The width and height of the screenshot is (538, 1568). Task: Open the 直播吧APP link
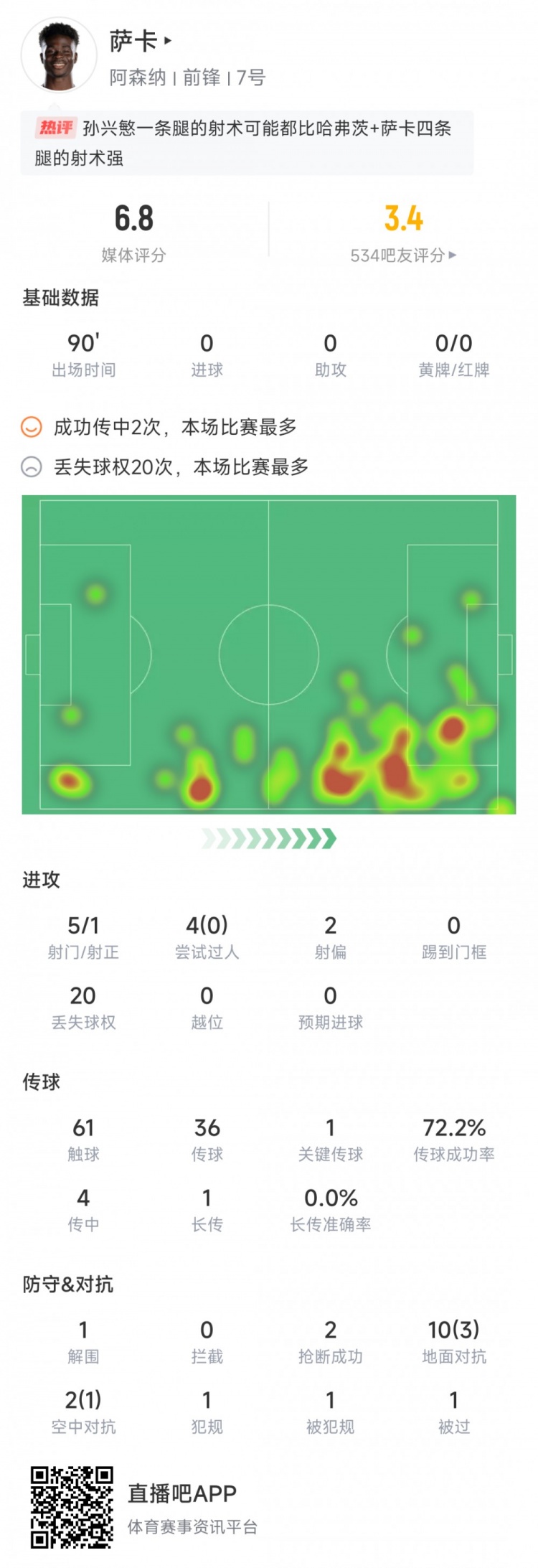[x=182, y=1493]
